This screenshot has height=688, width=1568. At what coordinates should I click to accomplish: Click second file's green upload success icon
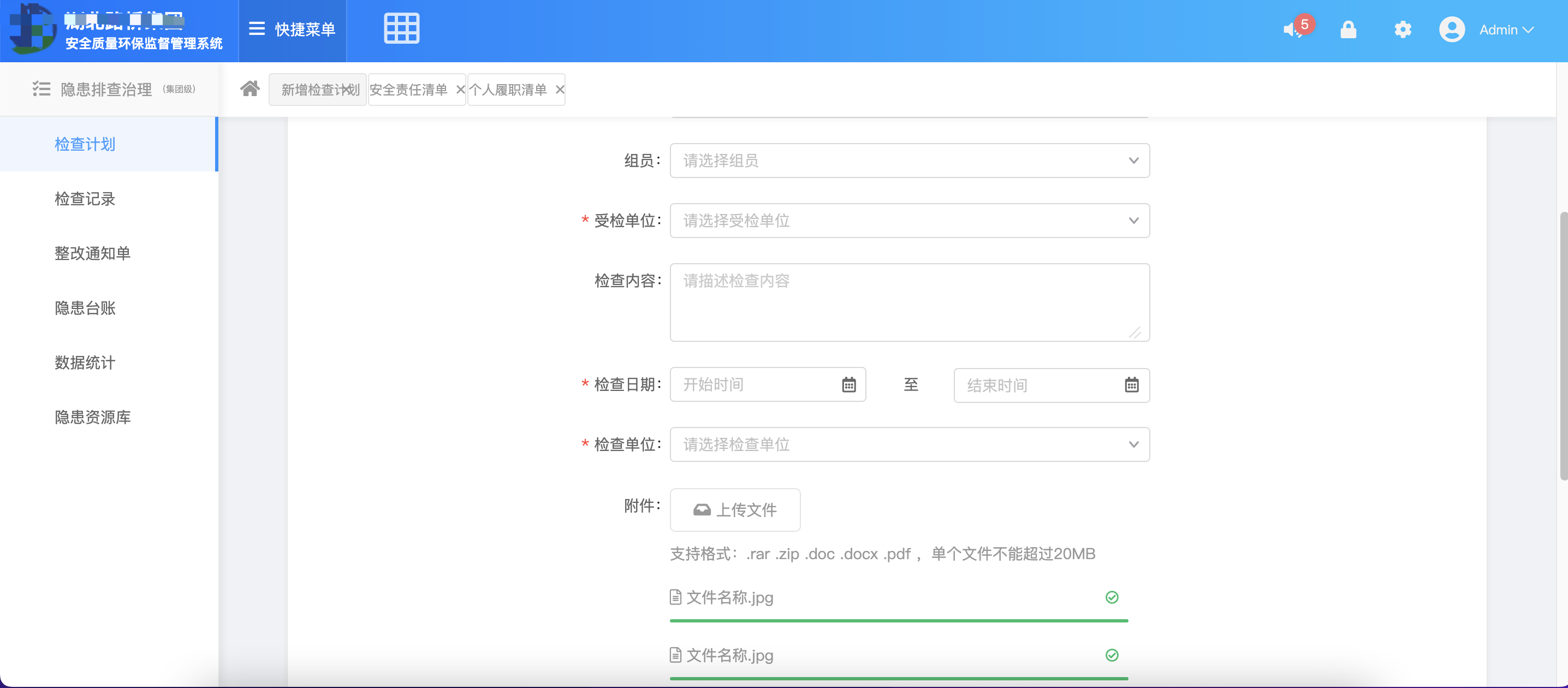(x=1112, y=655)
